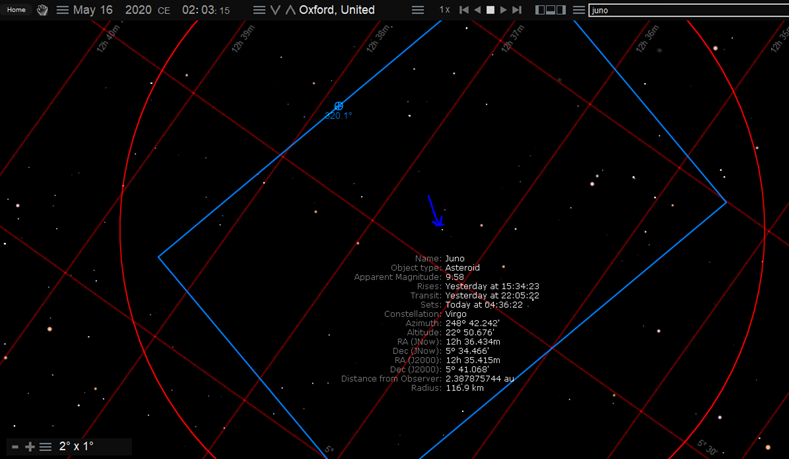
Task: Click the Apparent Magnitude 9.58 value
Action: 454,277
